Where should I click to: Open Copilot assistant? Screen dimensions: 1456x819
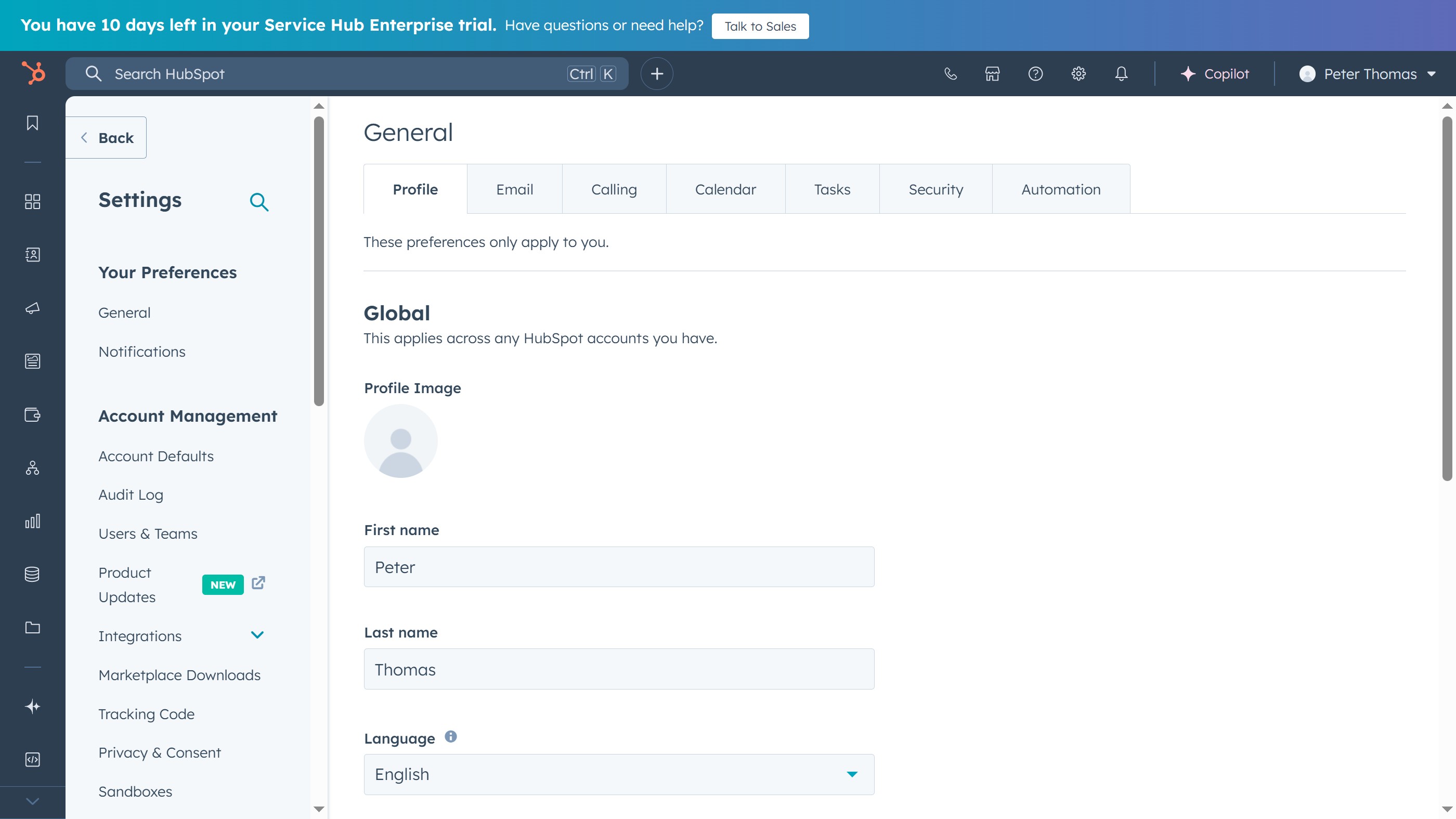click(1215, 73)
